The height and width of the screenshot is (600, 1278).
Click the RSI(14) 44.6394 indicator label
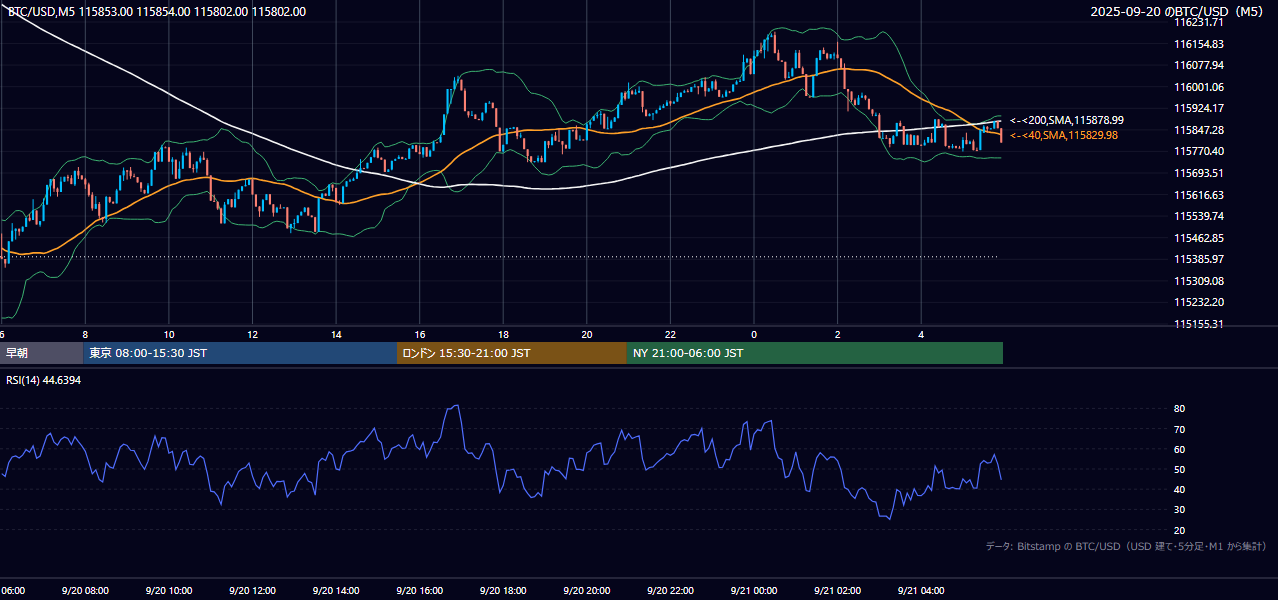coord(44,380)
